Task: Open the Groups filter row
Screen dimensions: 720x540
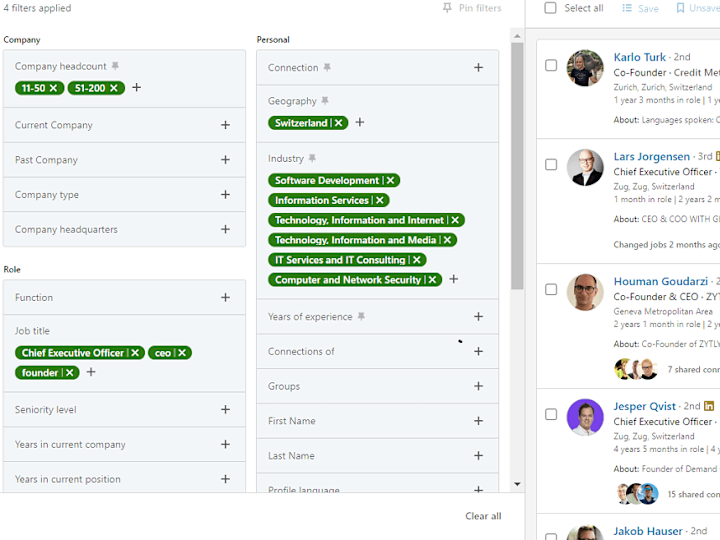Action: (x=377, y=386)
